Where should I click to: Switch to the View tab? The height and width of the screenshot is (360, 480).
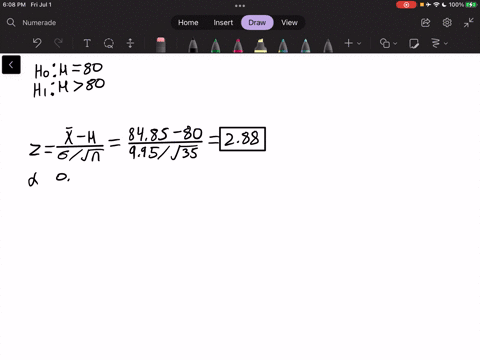coord(289,23)
